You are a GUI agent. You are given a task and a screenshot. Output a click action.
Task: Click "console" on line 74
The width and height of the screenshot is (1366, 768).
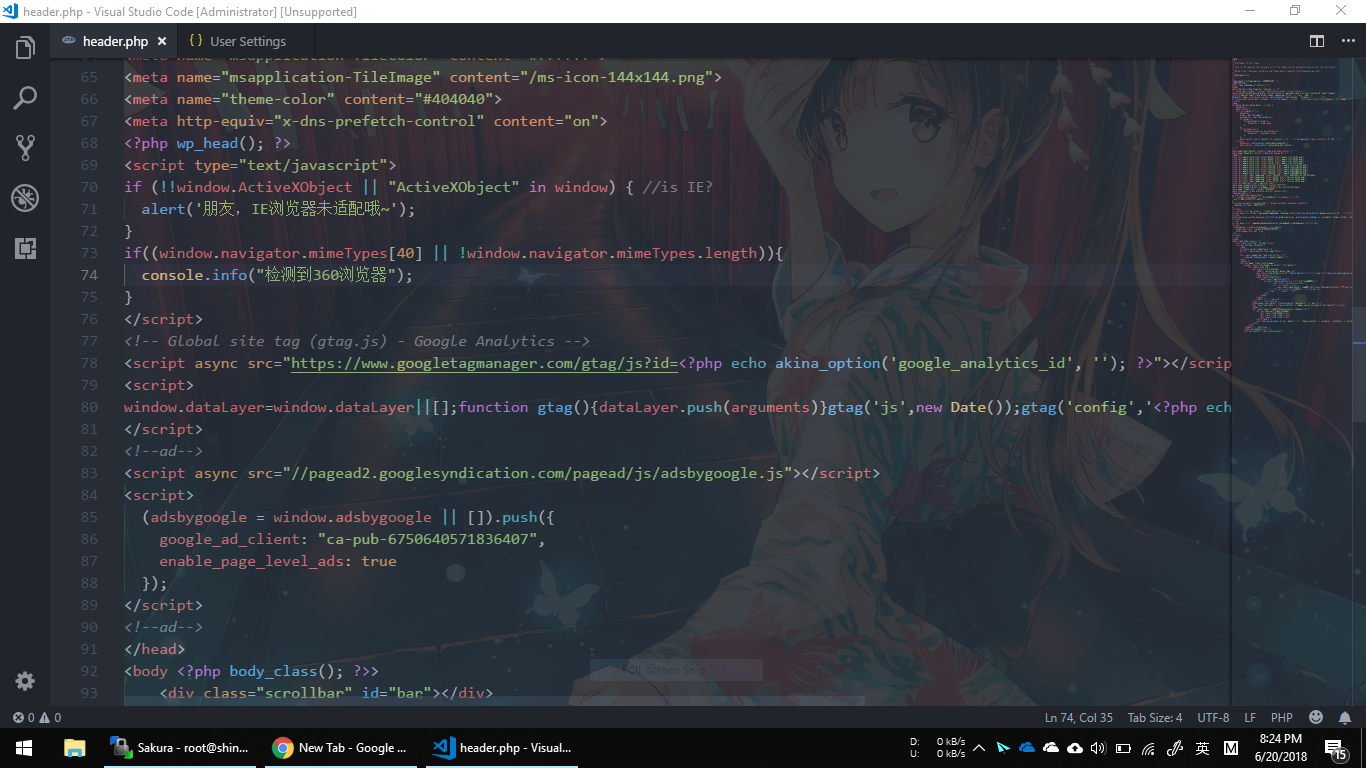(x=172, y=275)
